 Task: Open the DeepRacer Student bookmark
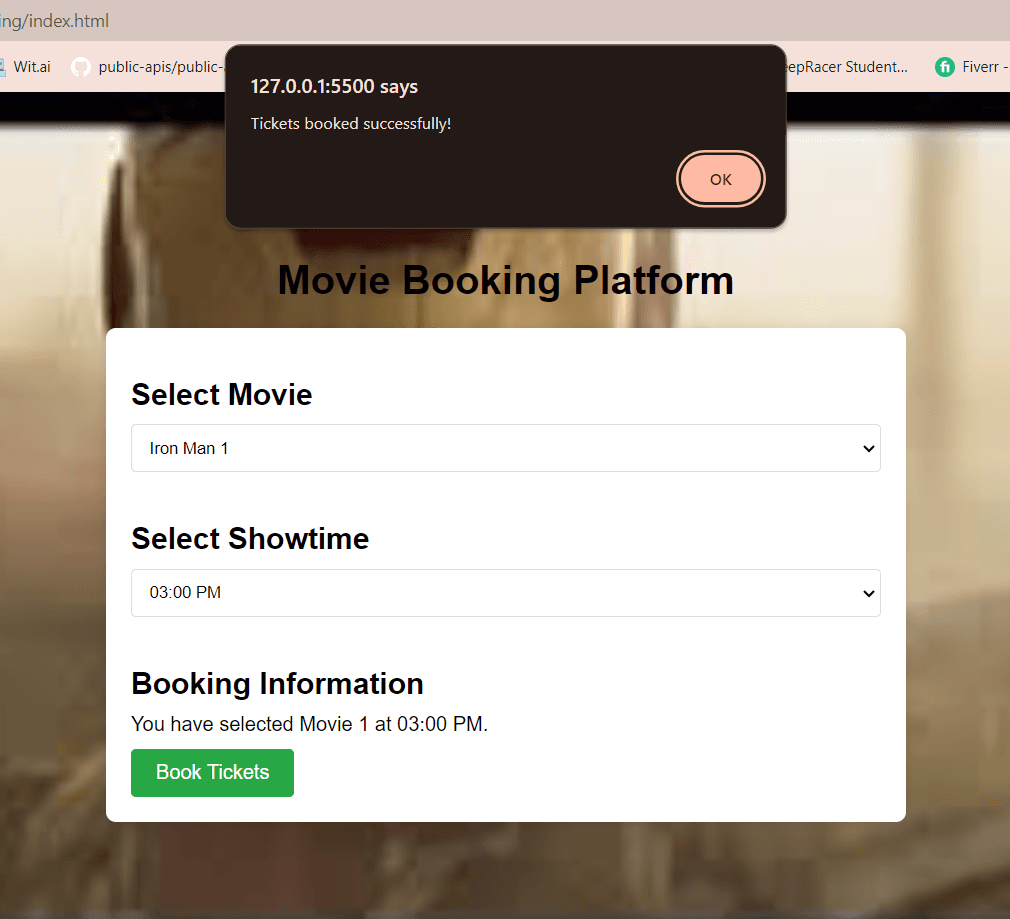pos(848,67)
